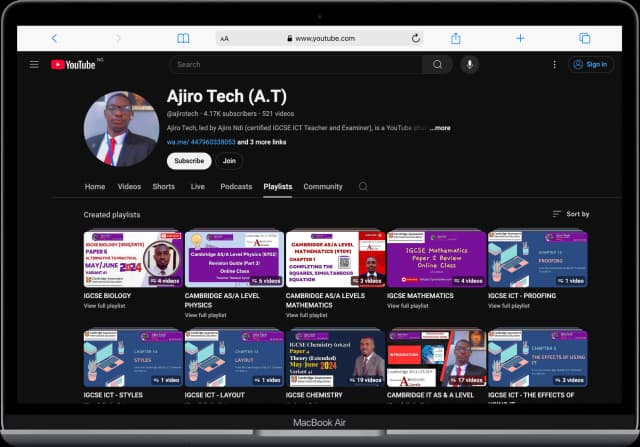Open IGCSE ICT Effects of Using thumbnail

pos(538,358)
